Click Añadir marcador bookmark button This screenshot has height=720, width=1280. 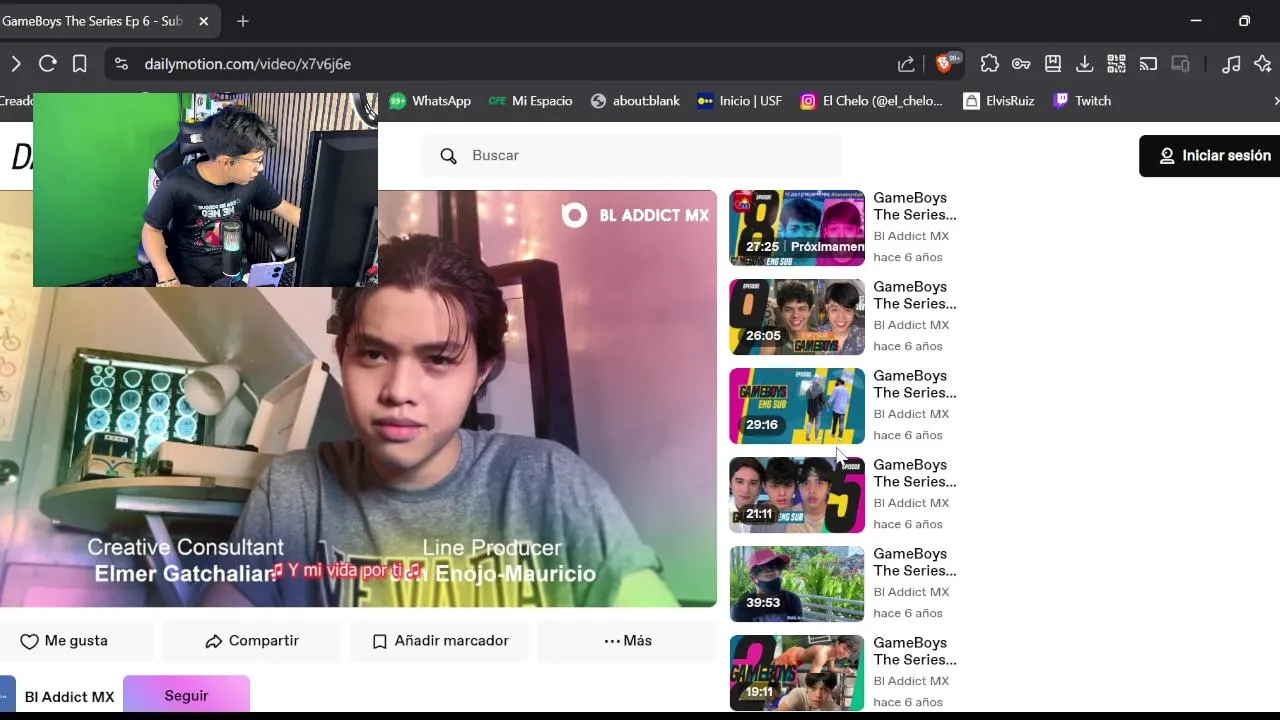pos(442,641)
